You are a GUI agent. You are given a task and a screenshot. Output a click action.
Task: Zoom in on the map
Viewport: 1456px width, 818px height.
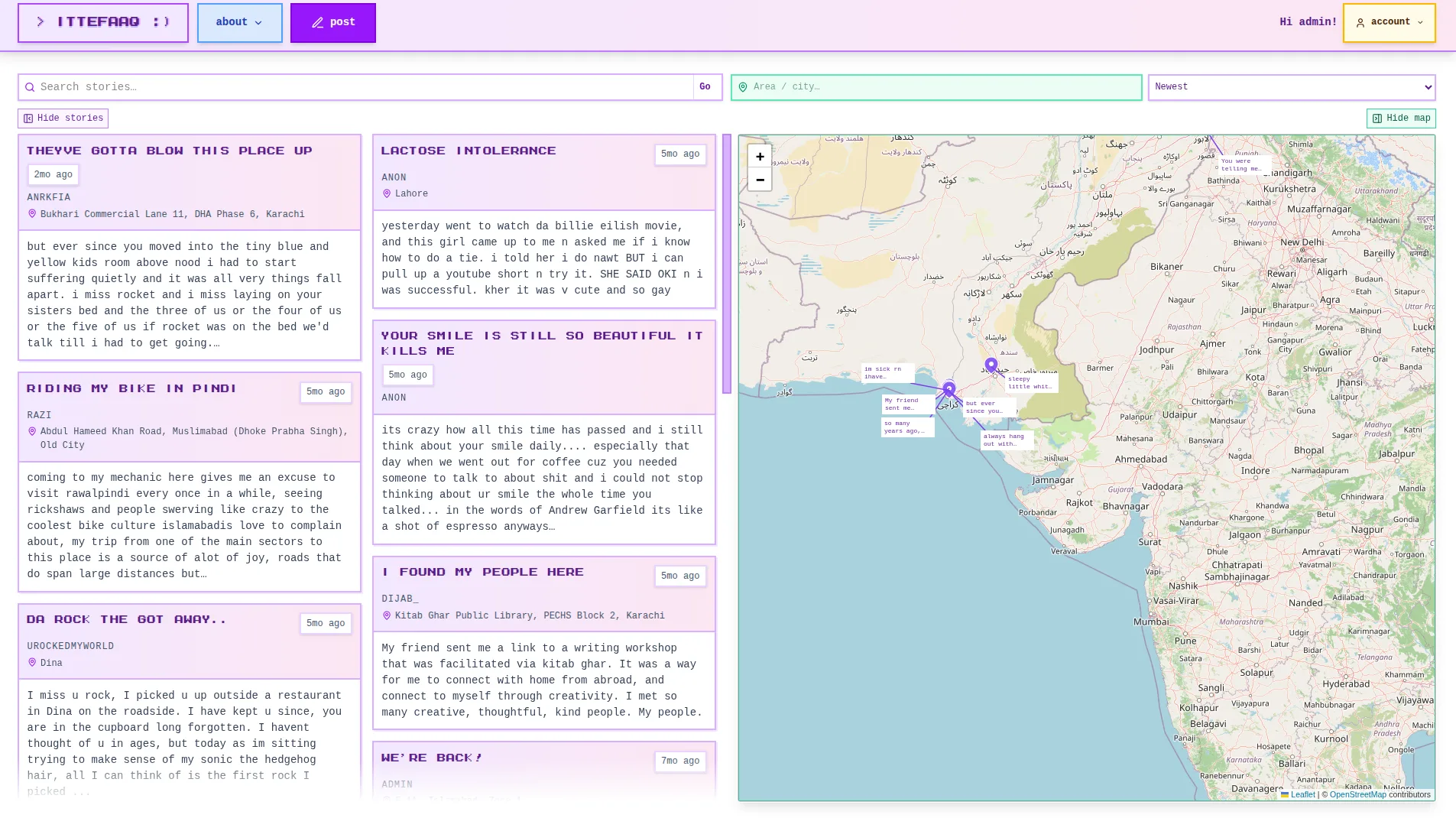760,156
